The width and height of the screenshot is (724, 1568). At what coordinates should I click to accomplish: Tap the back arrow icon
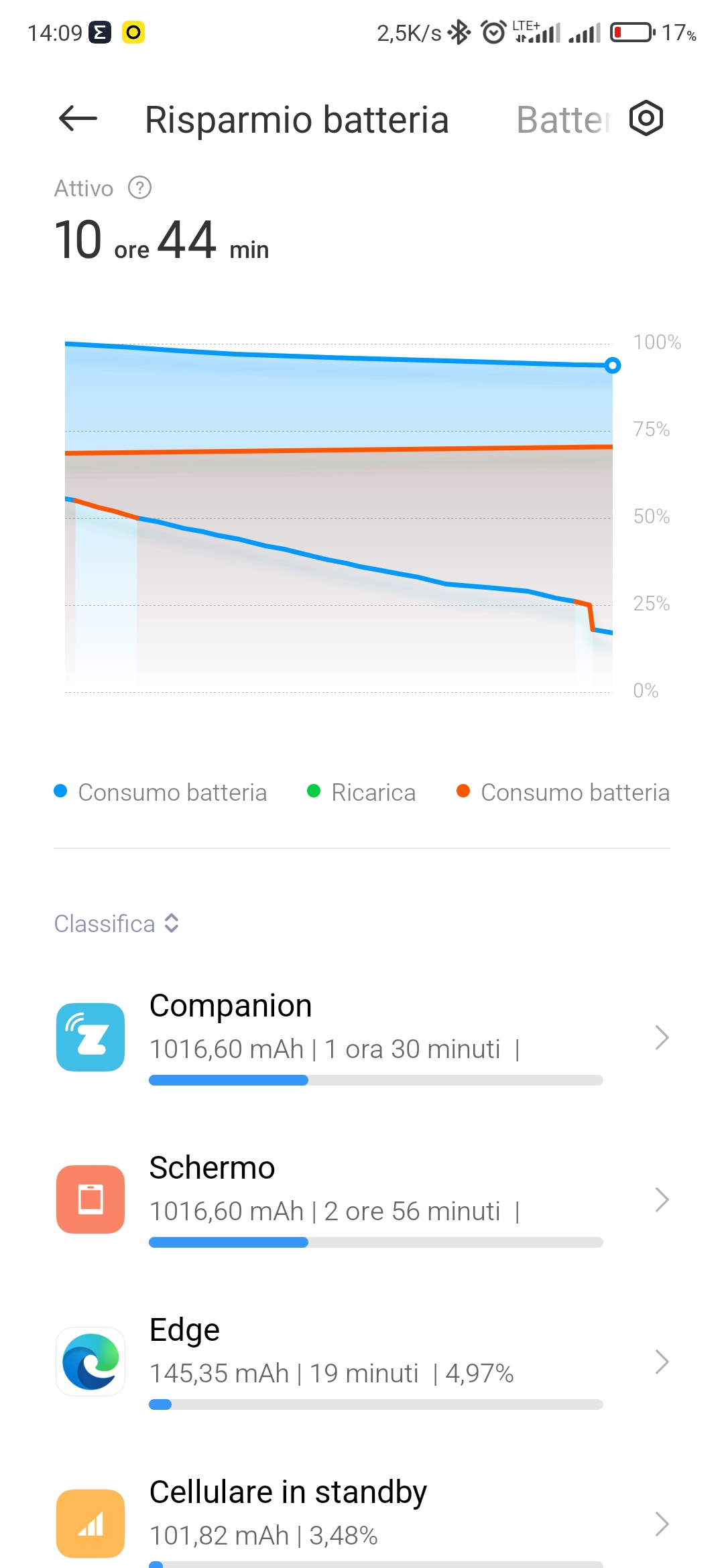pyautogui.click(x=78, y=119)
